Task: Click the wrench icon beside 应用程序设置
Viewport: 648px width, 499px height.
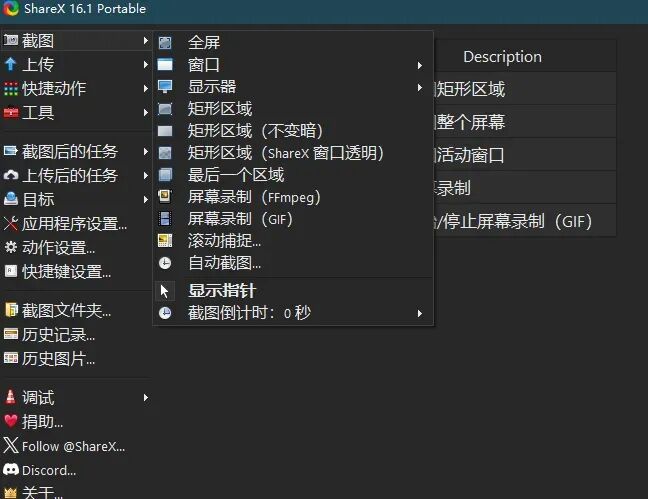Action: coord(11,223)
